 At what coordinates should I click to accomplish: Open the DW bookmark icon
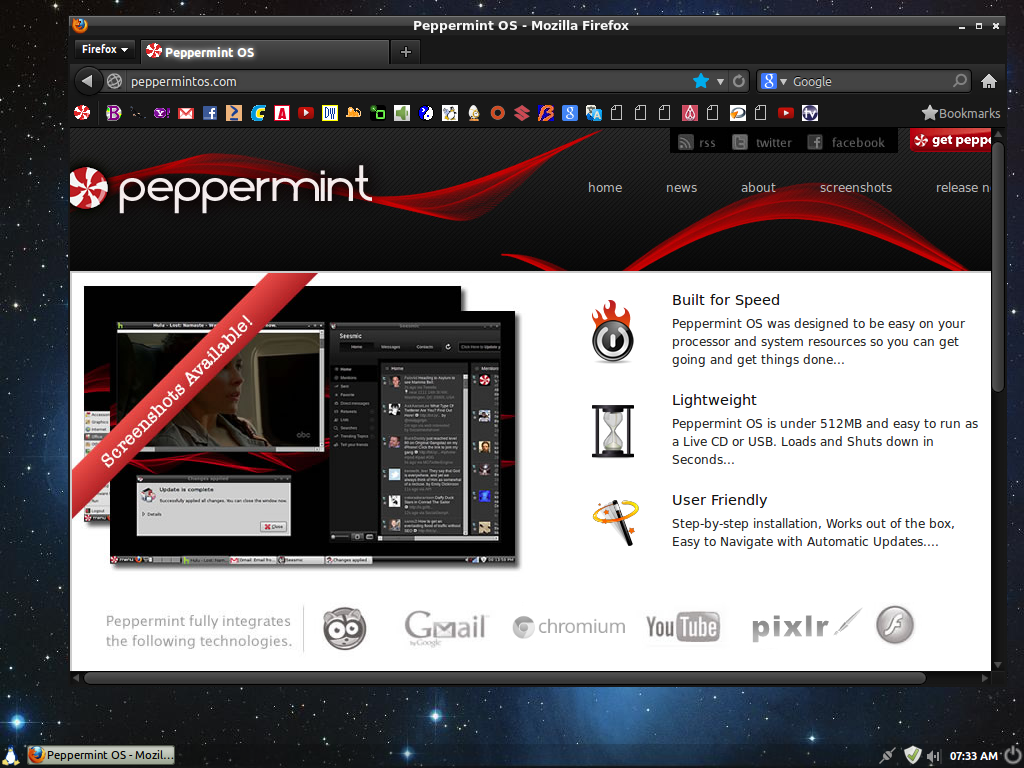[330, 113]
